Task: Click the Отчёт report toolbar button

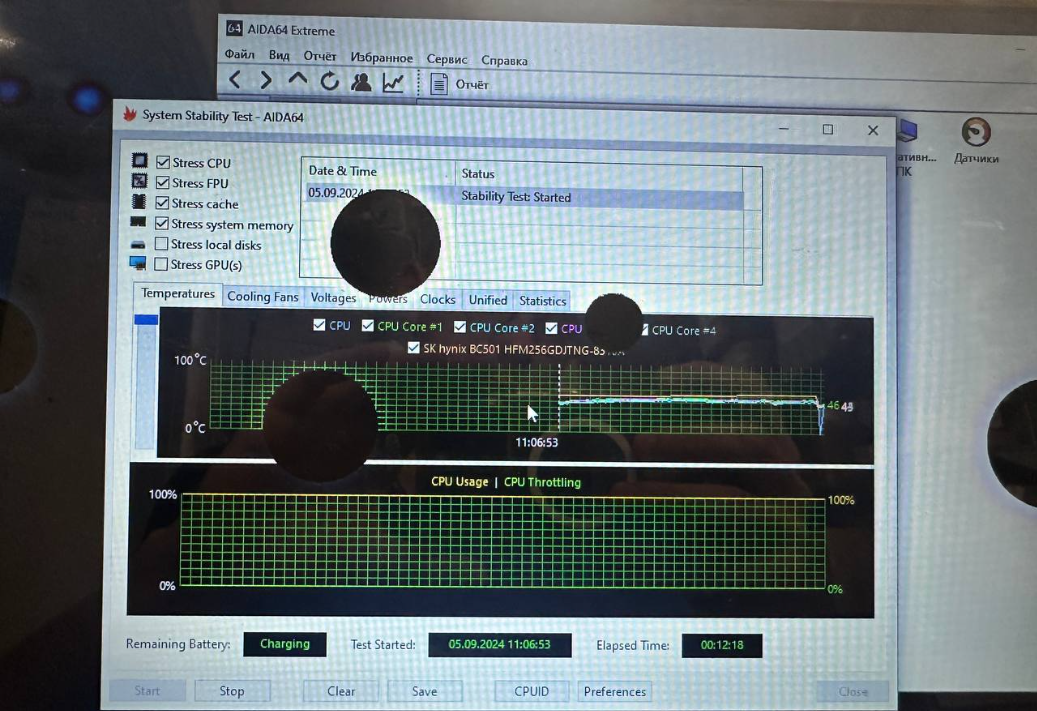Action: (x=460, y=84)
